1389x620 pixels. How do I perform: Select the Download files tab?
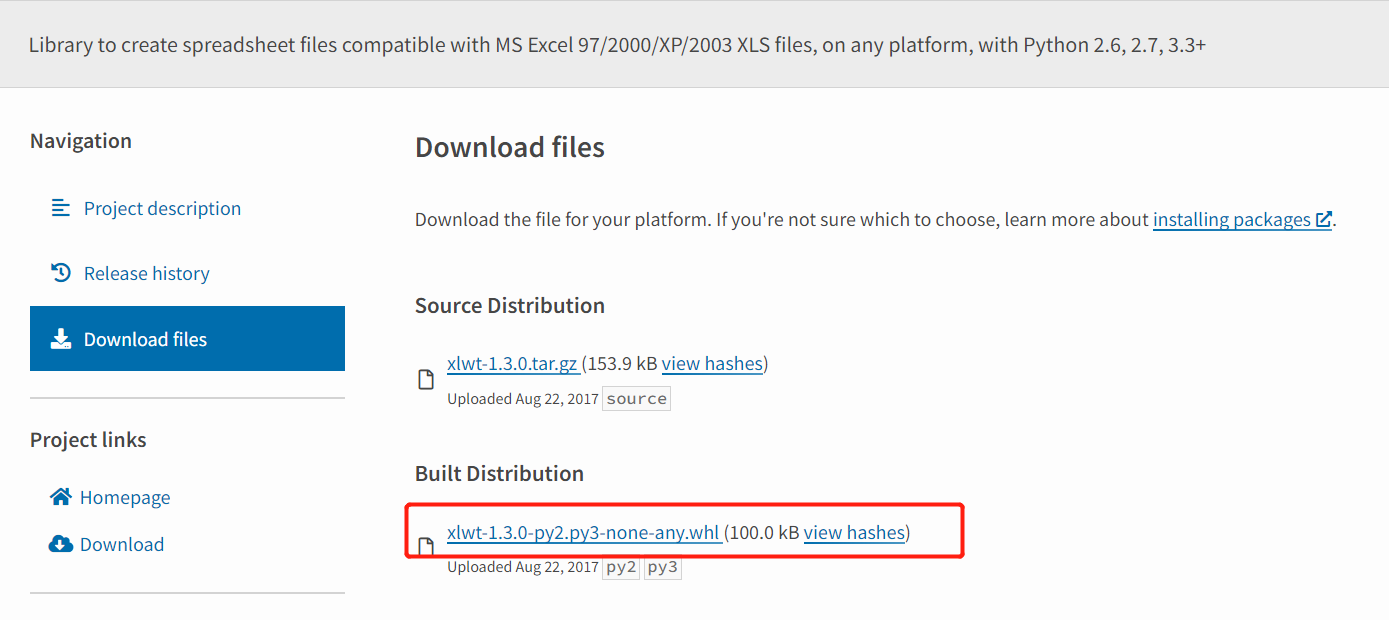pos(188,339)
